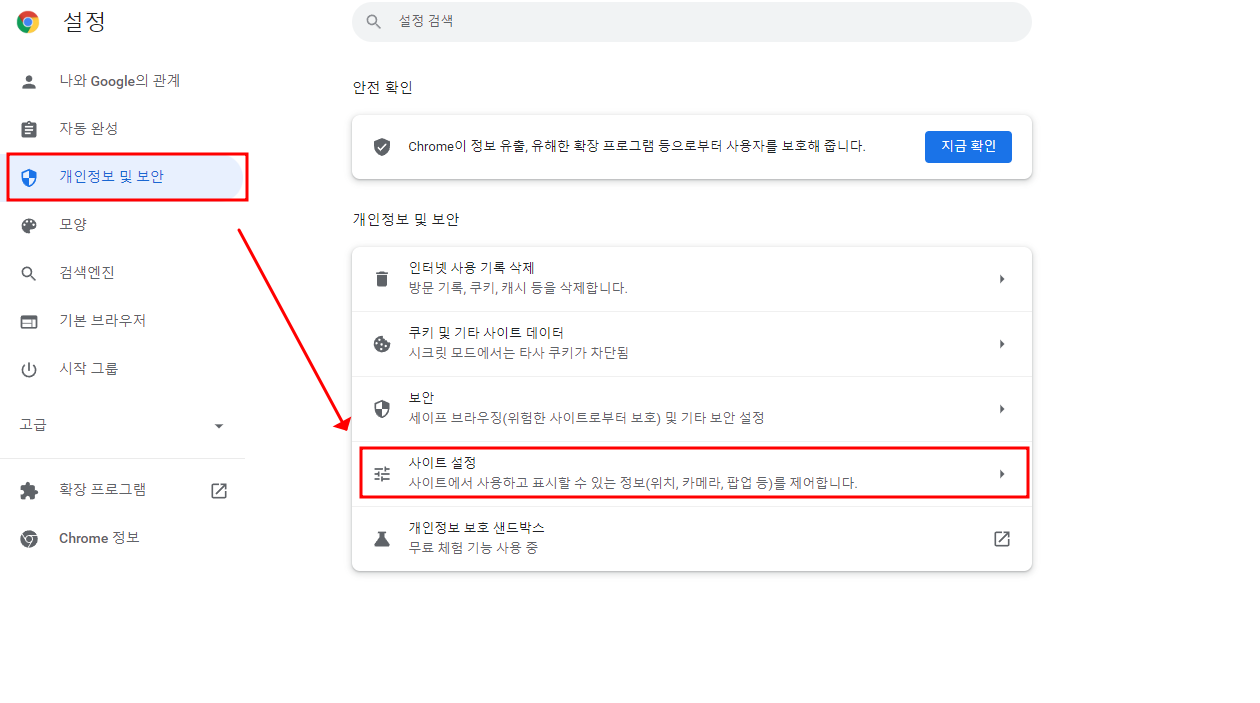Open Chrome 정보 link

99,538
